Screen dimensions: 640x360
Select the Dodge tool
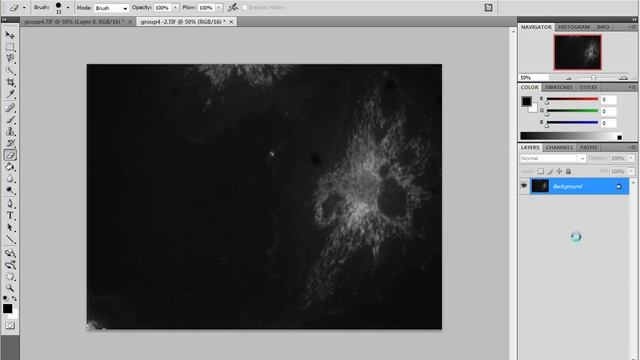(x=10, y=190)
